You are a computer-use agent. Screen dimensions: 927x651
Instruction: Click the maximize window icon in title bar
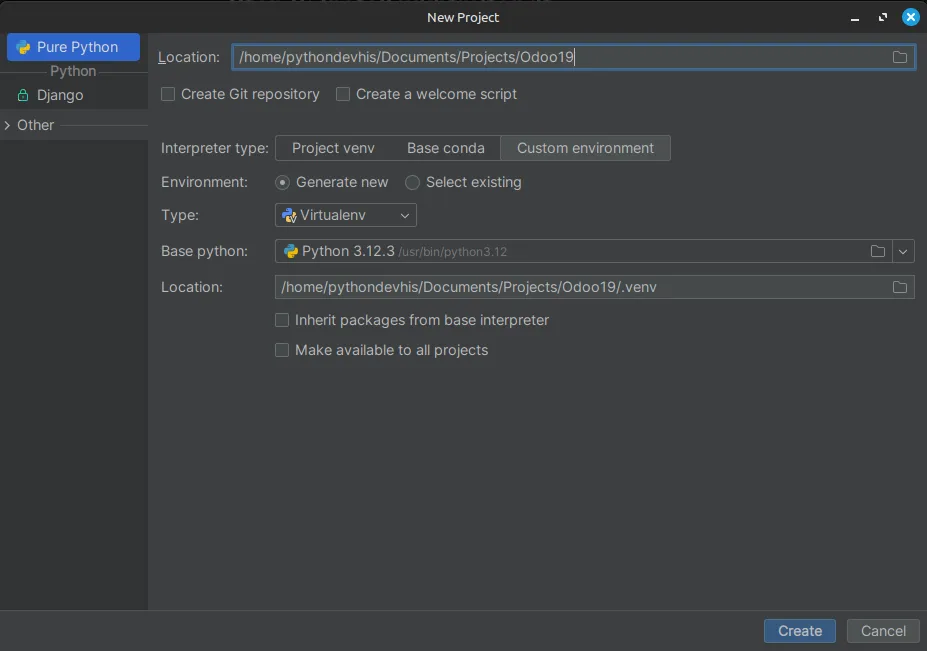click(883, 17)
